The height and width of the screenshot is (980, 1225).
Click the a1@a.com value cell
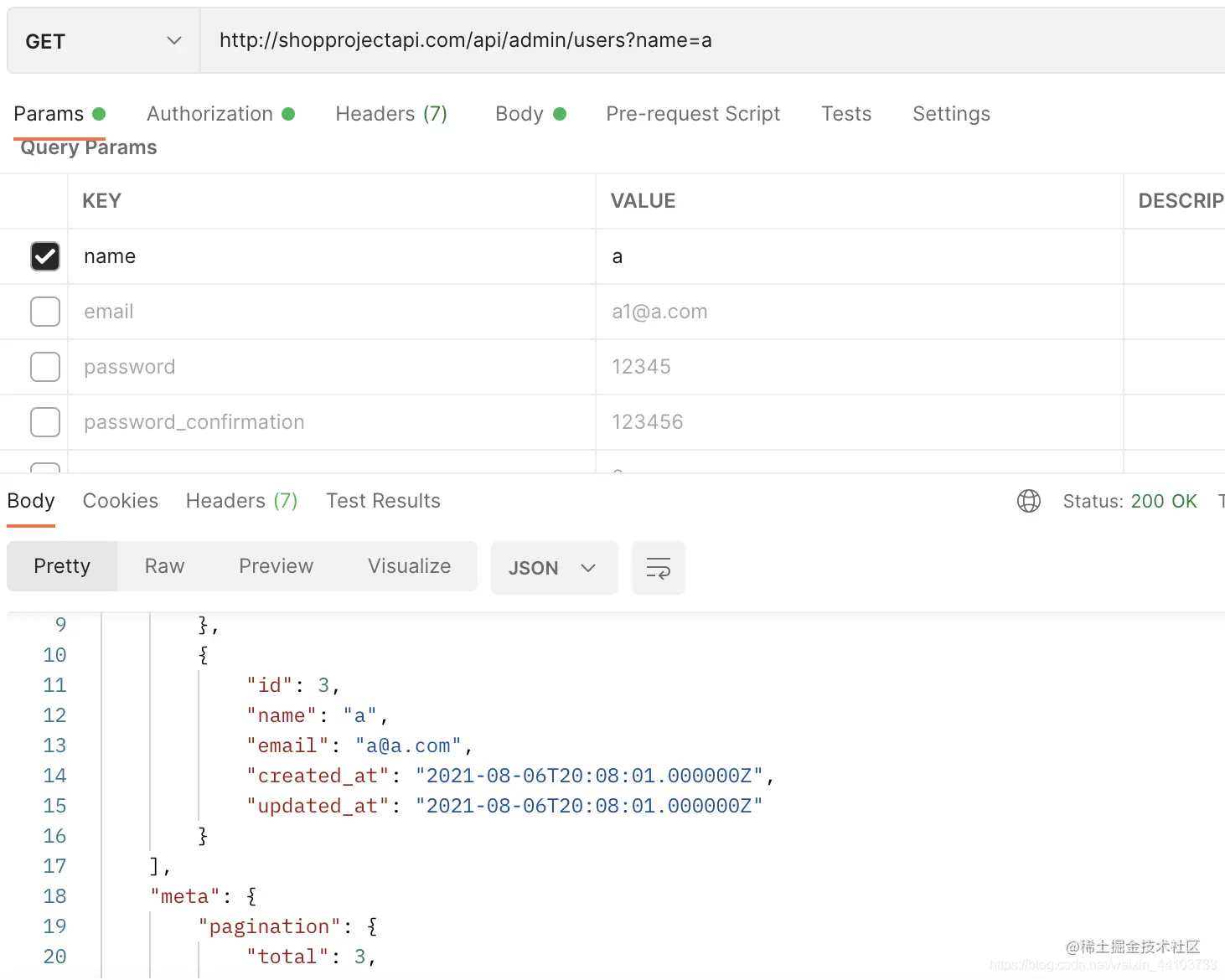(x=860, y=312)
